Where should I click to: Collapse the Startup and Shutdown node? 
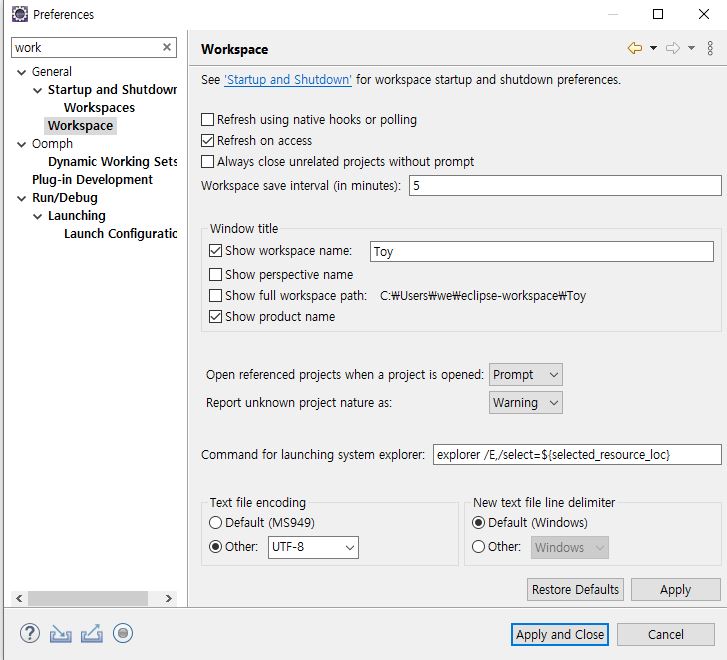pyautogui.click(x=38, y=90)
